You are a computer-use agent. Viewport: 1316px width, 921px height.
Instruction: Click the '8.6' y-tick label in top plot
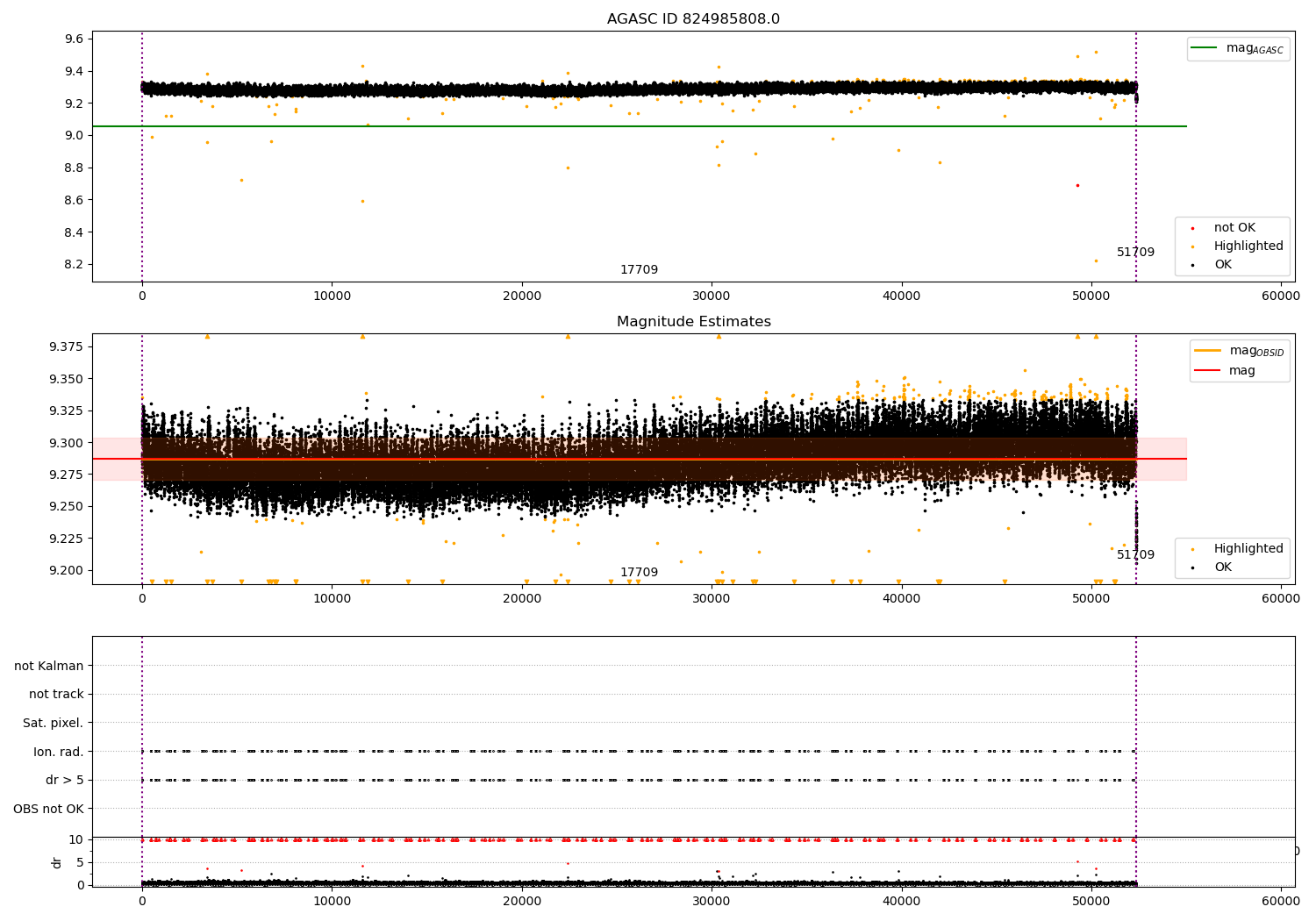(x=75, y=200)
